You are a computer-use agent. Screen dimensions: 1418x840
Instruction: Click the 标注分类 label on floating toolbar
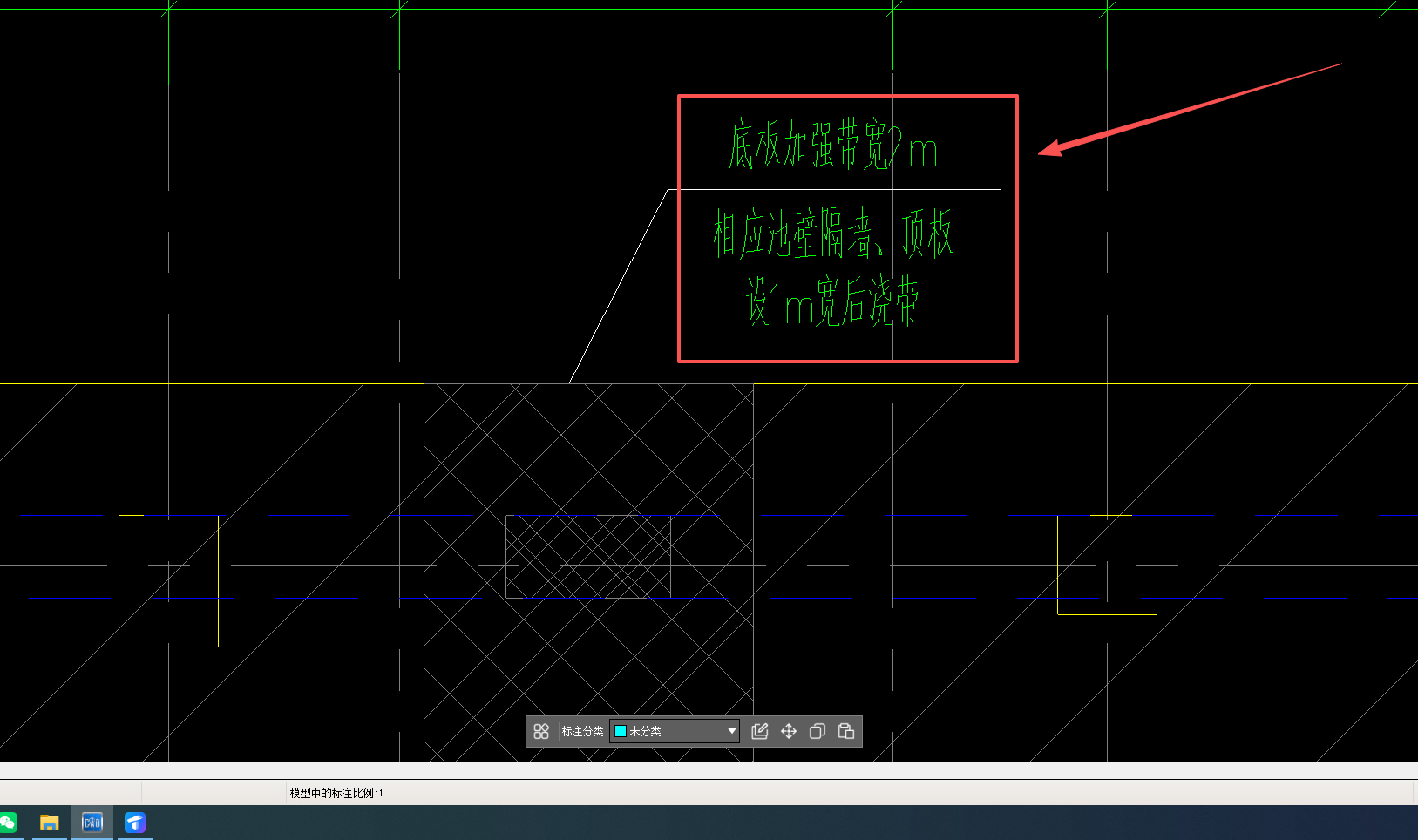pyautogui.click(x=582, y=731)
